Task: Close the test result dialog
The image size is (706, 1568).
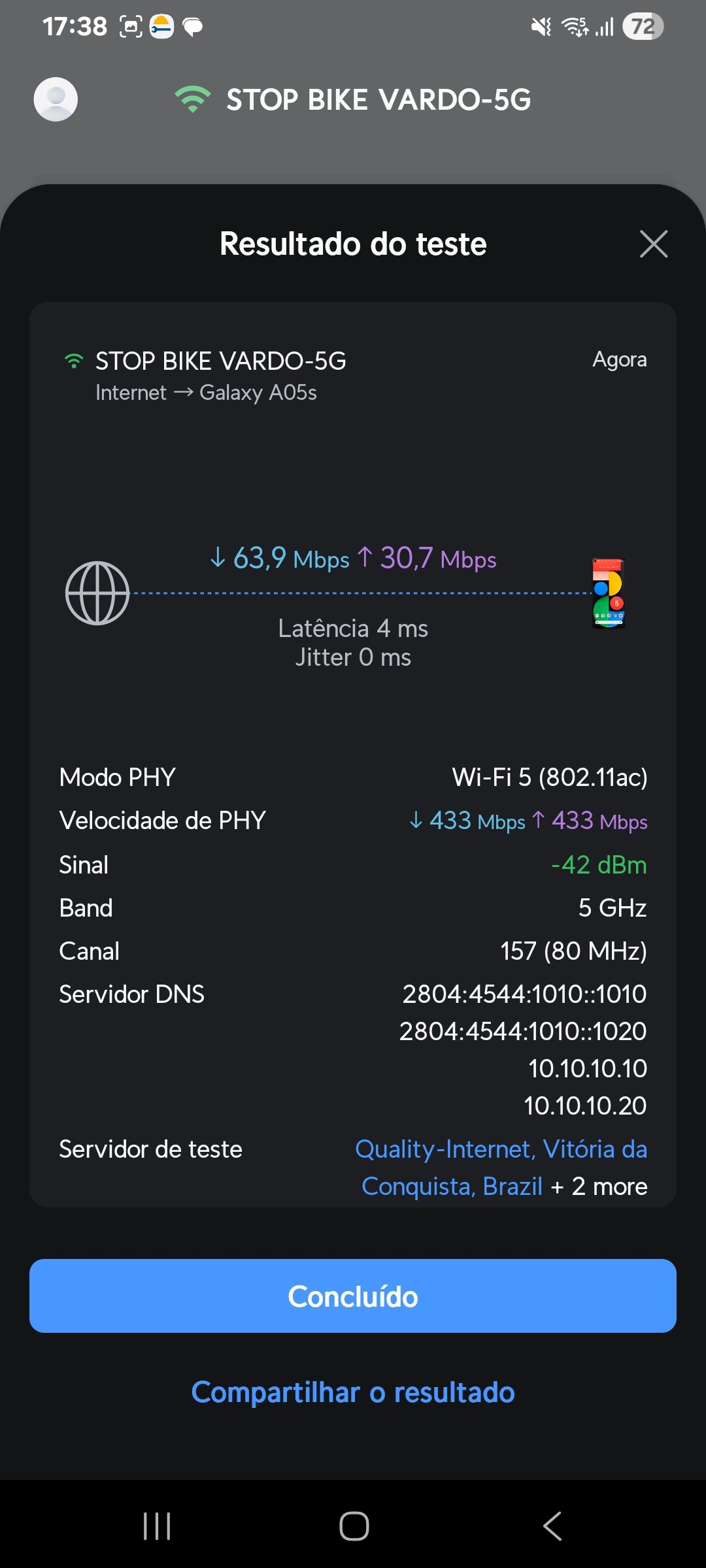Action: point(653,244)
